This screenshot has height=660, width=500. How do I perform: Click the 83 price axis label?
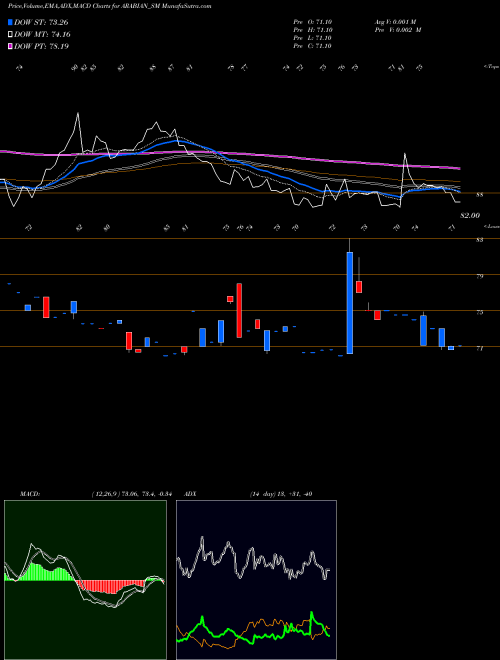[479, 240]
